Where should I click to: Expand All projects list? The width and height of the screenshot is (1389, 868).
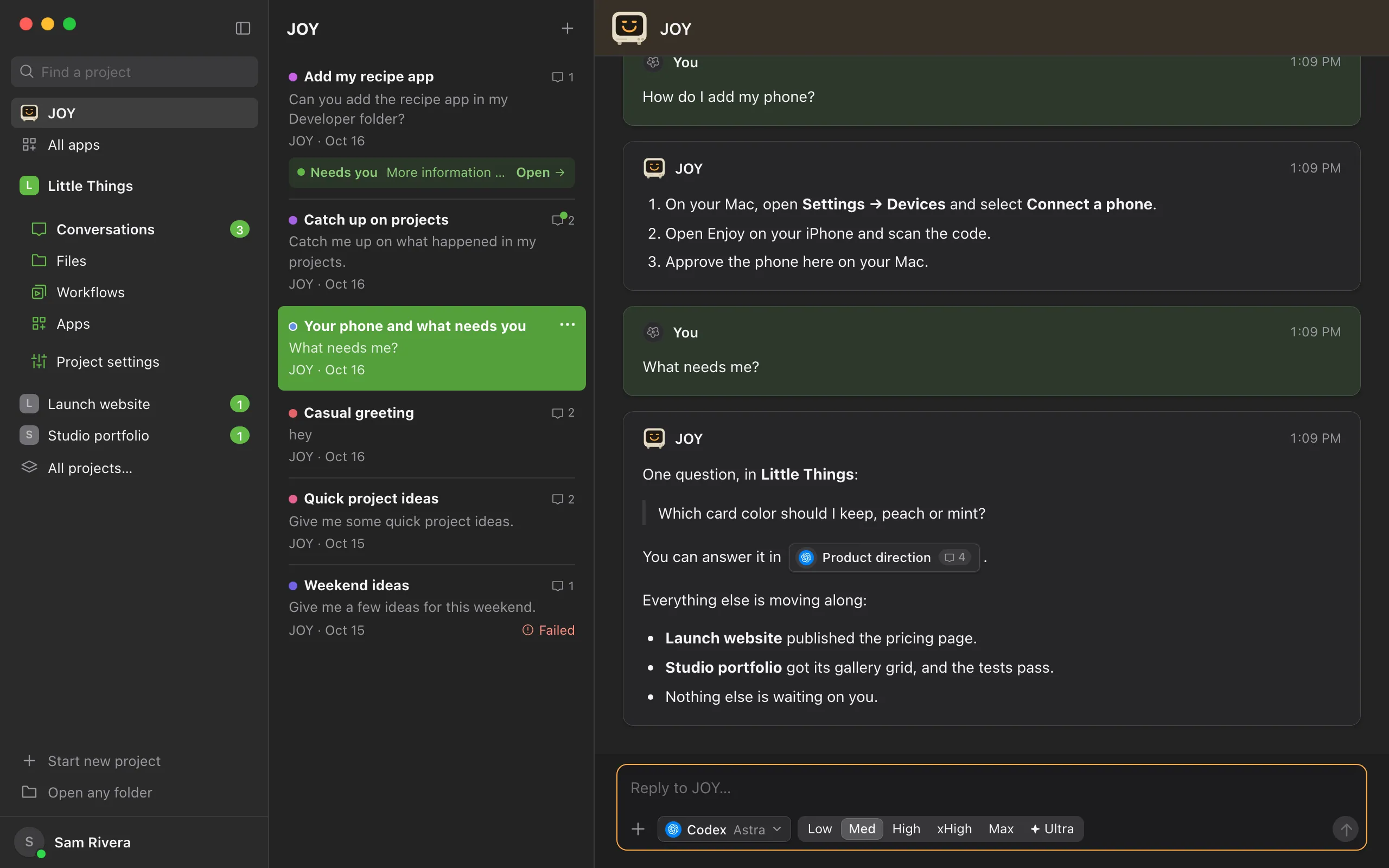click(x=135, y=468)
